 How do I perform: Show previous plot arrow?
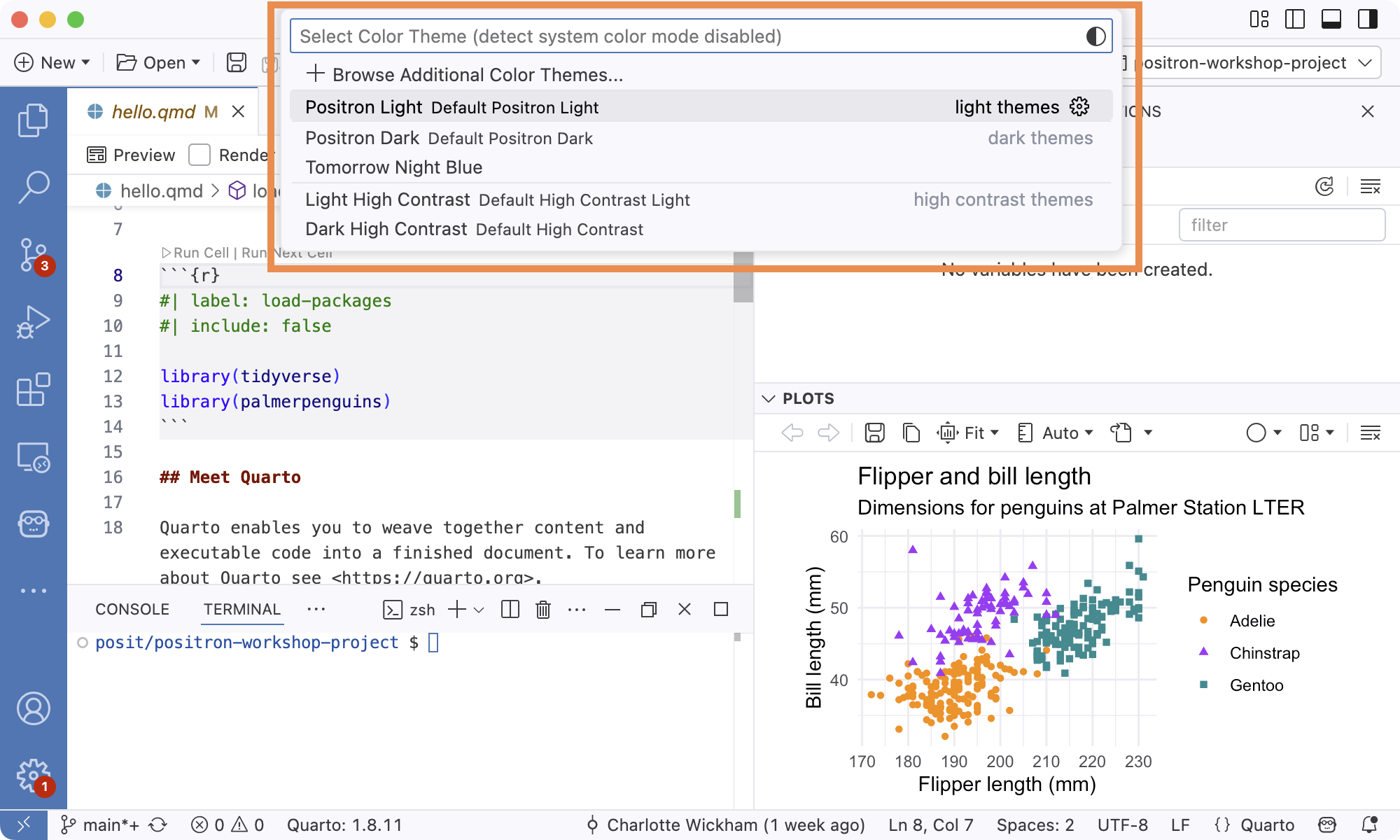[792, 433]
